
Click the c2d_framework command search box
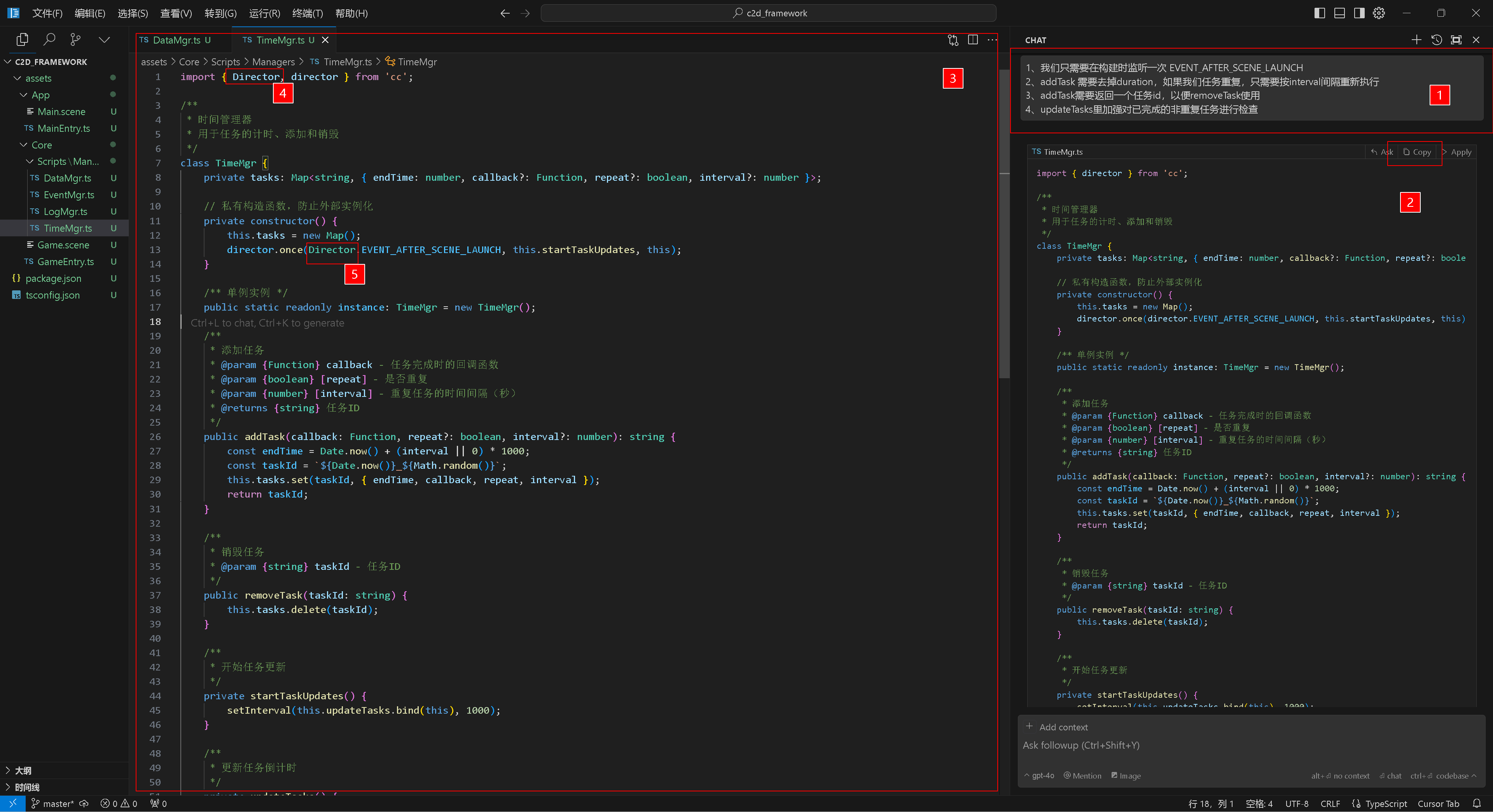(x=768, y=13)
